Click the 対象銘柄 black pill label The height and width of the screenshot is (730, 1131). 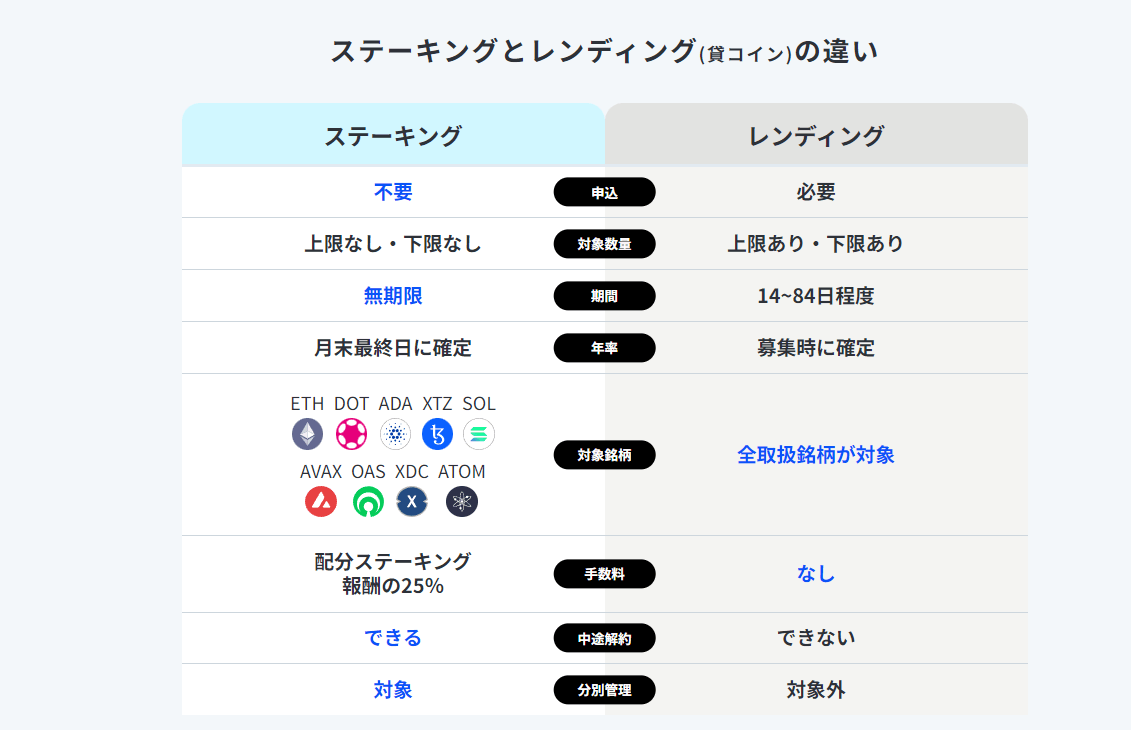604,455
